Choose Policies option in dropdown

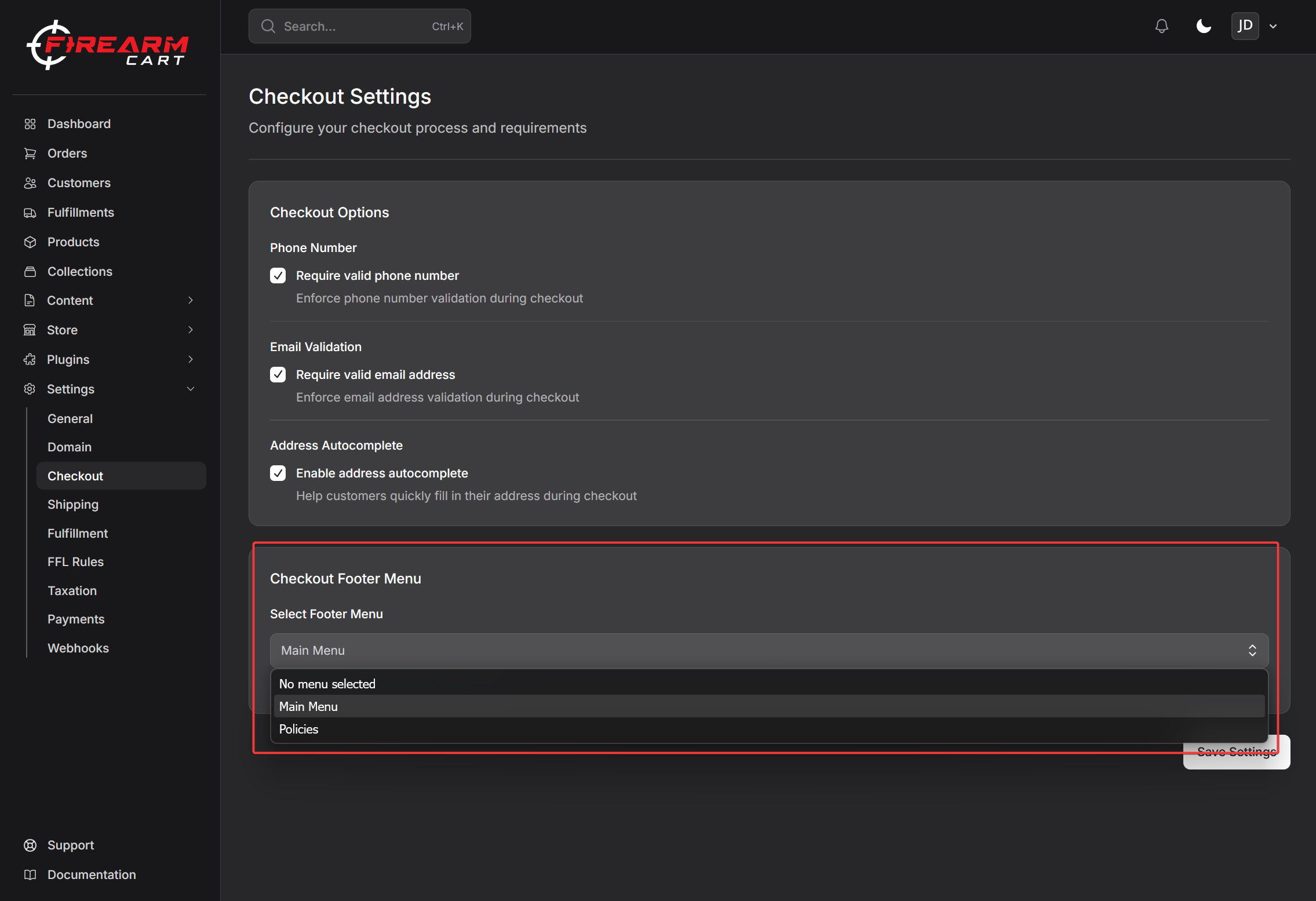[769, 729]
